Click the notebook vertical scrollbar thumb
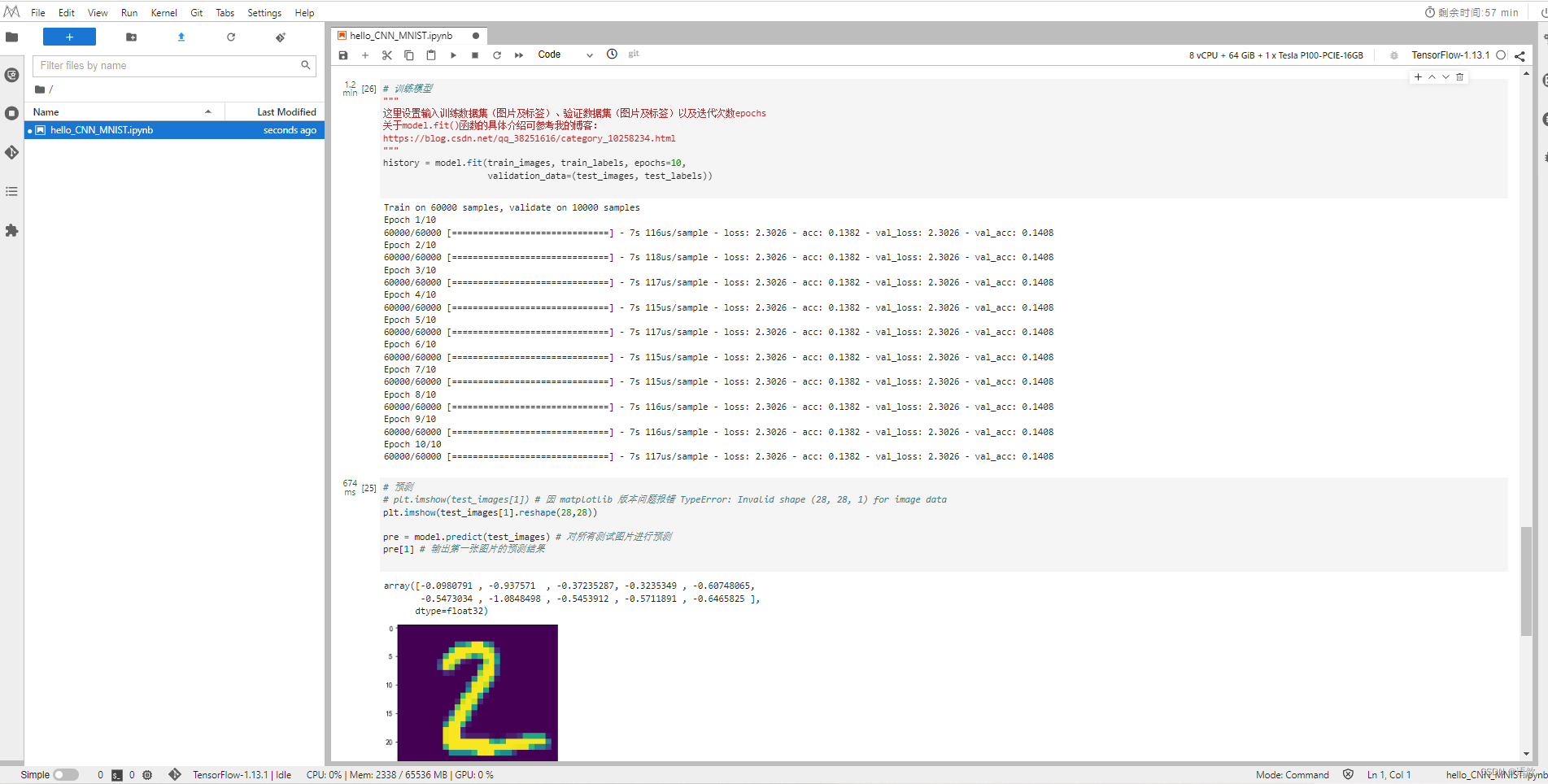 coord(1526,581)
